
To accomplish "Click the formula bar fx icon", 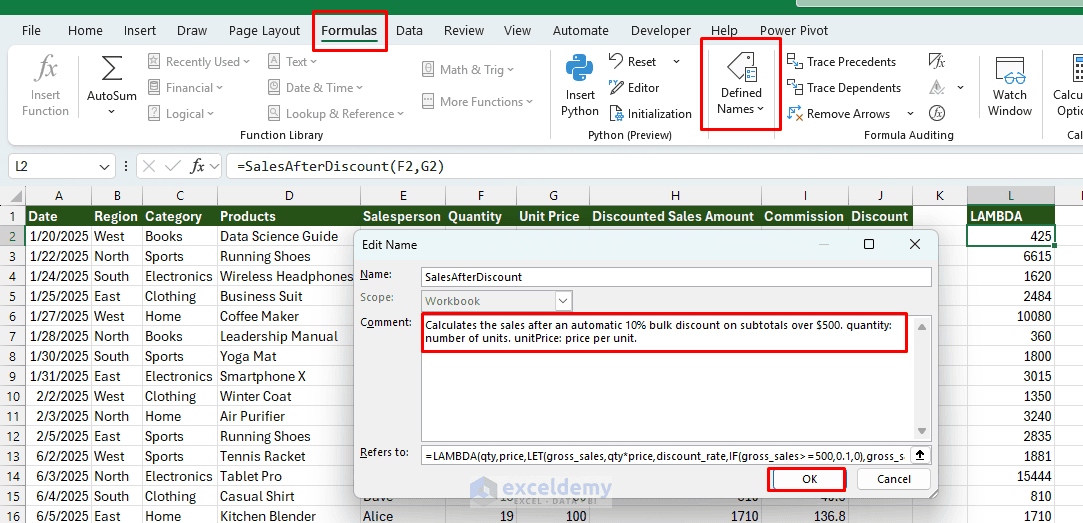I will pos(198,167).
